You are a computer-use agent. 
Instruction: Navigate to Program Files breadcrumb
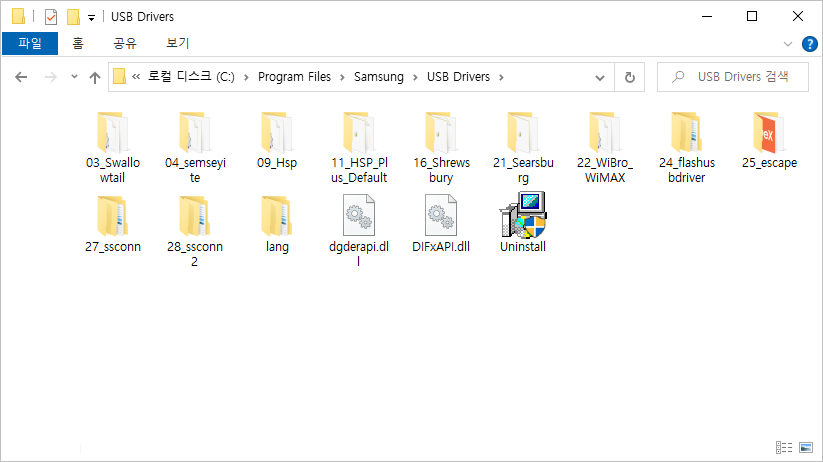(x=294, y=77)
